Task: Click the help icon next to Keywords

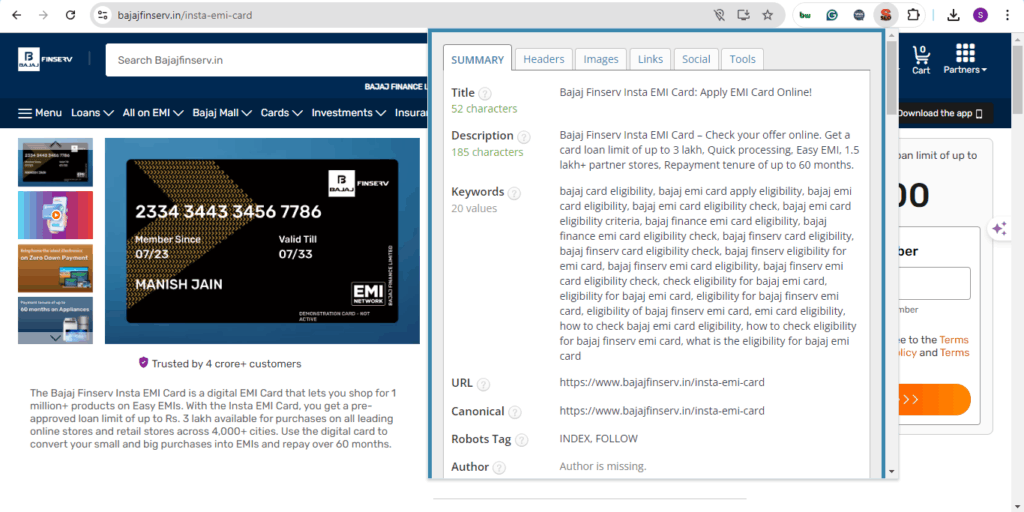Action: click(x=515, y=193)
